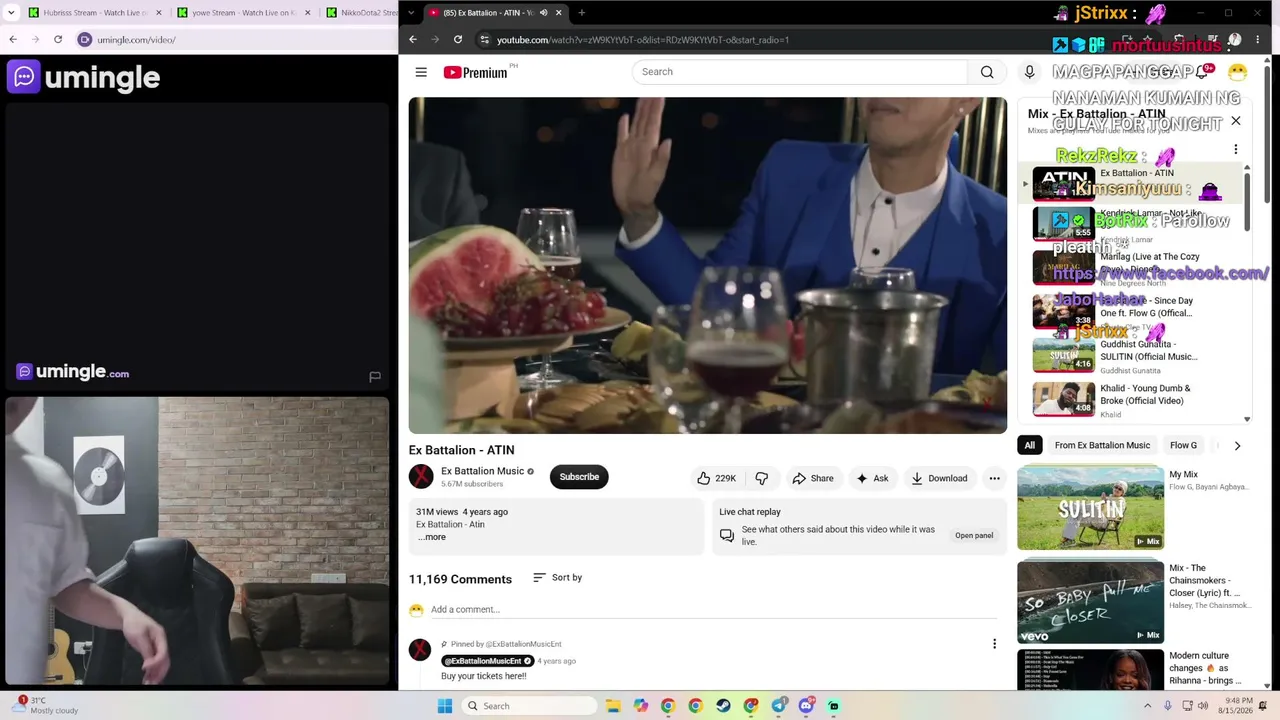The height and width of the screenshot is (720, 1280).
Task: Close the Ex Battalion - ATIN browser tab
Action: [558, 13]
